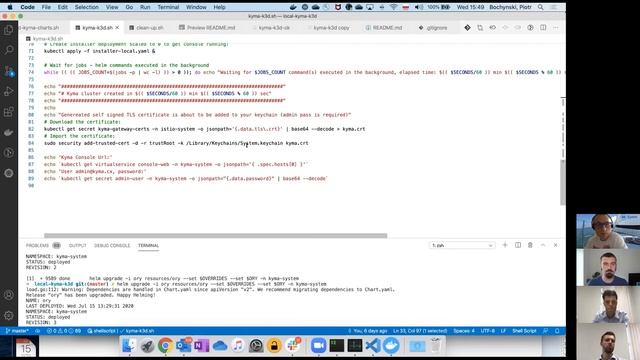Switch to the Preview README.md tab

[207, 28]
